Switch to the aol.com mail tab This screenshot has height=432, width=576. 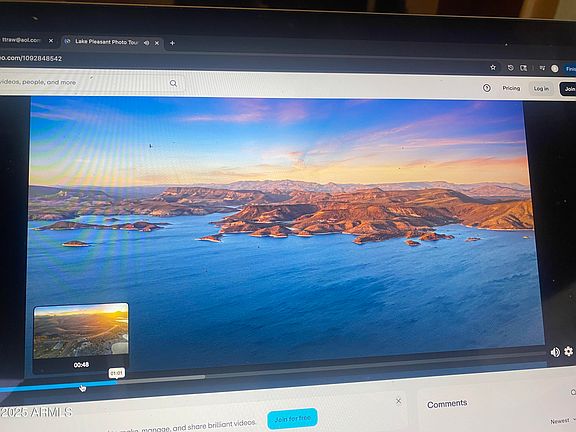pos(23,40)
